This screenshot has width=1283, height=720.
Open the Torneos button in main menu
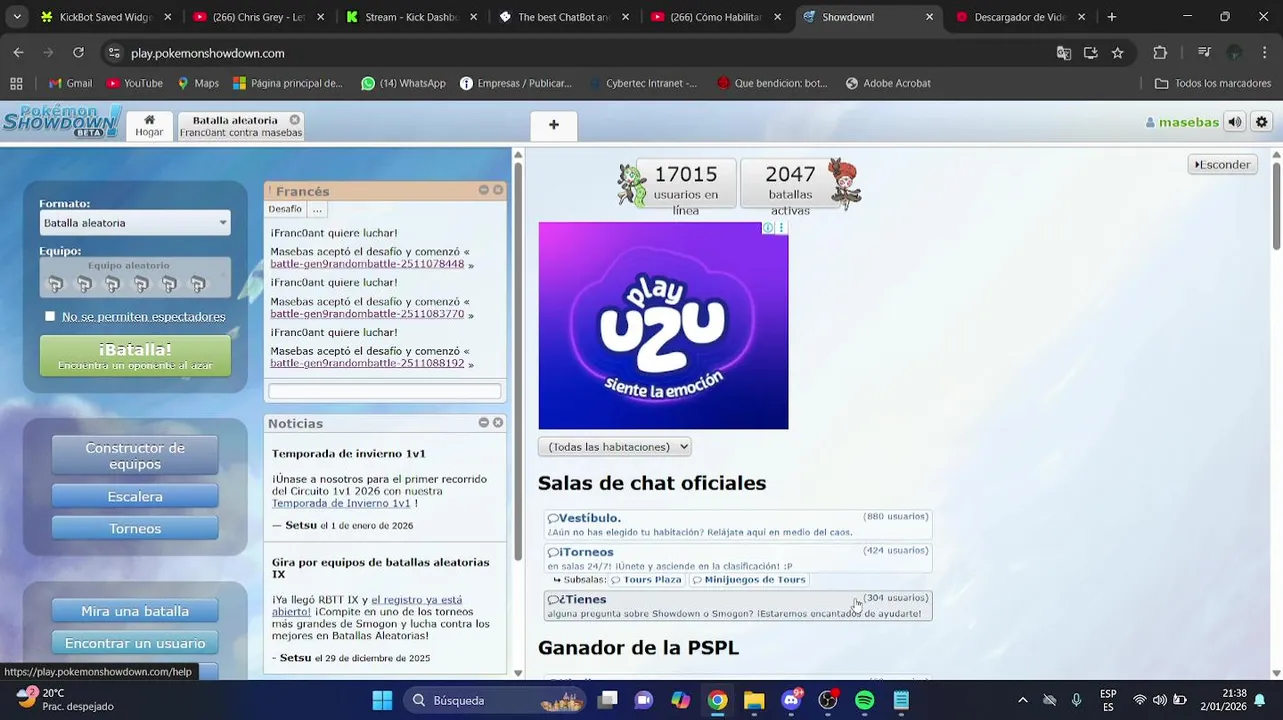click(135, 528)
